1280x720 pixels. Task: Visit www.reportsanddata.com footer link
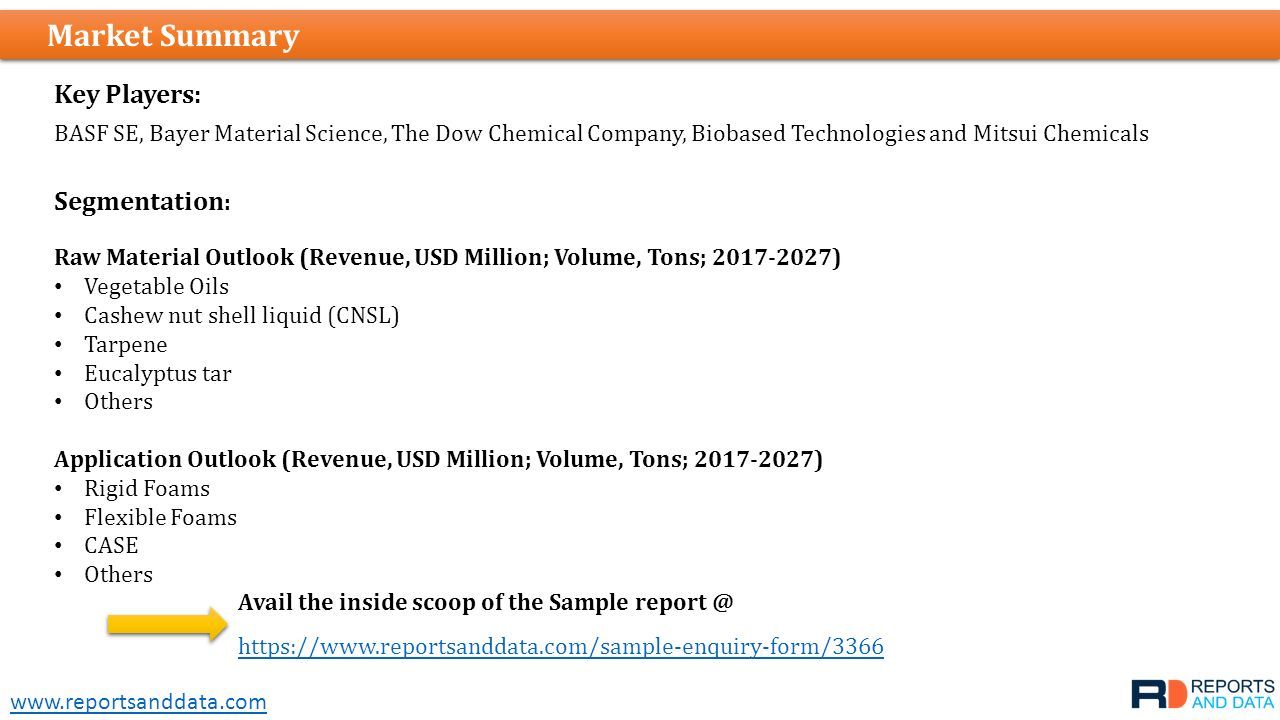[x=139, y=702]
